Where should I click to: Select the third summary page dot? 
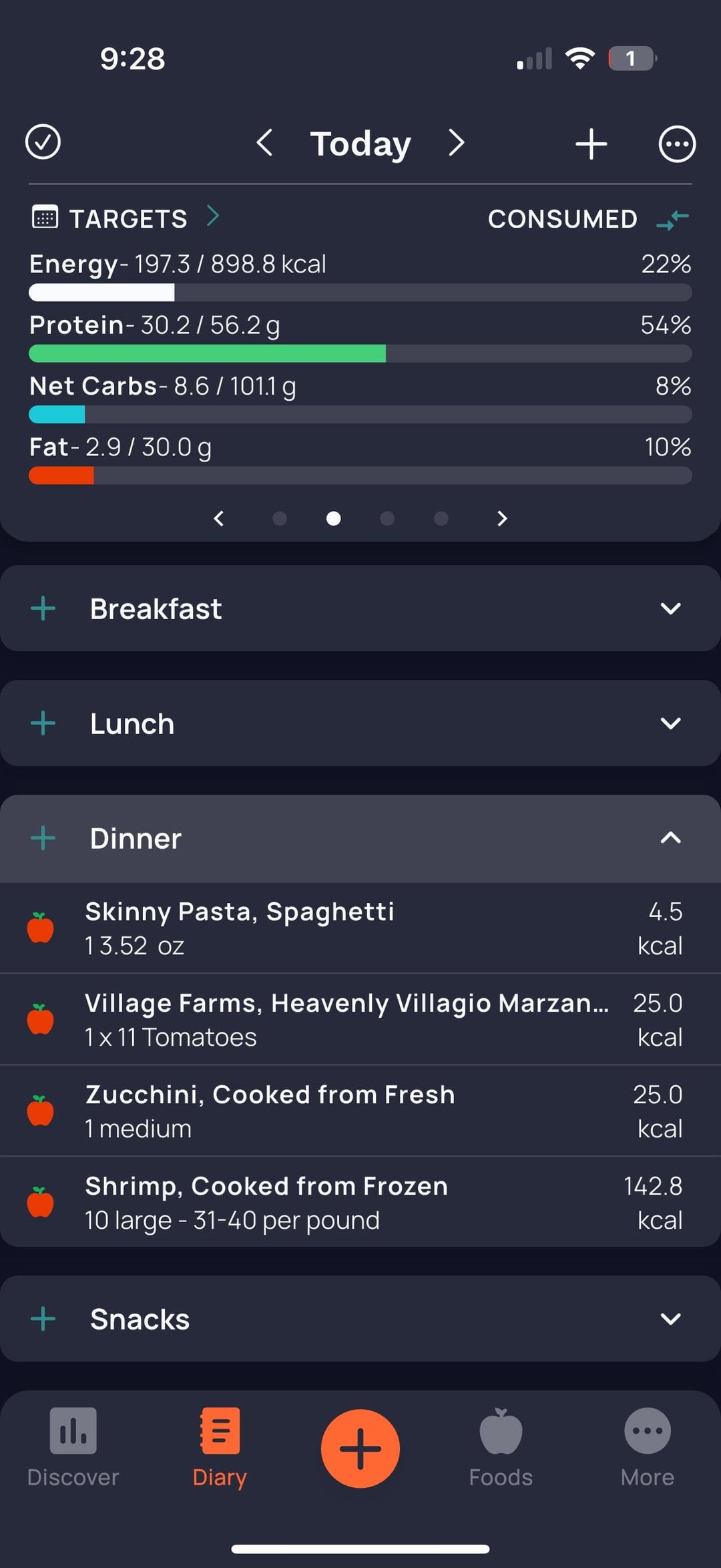click(387, 519)
